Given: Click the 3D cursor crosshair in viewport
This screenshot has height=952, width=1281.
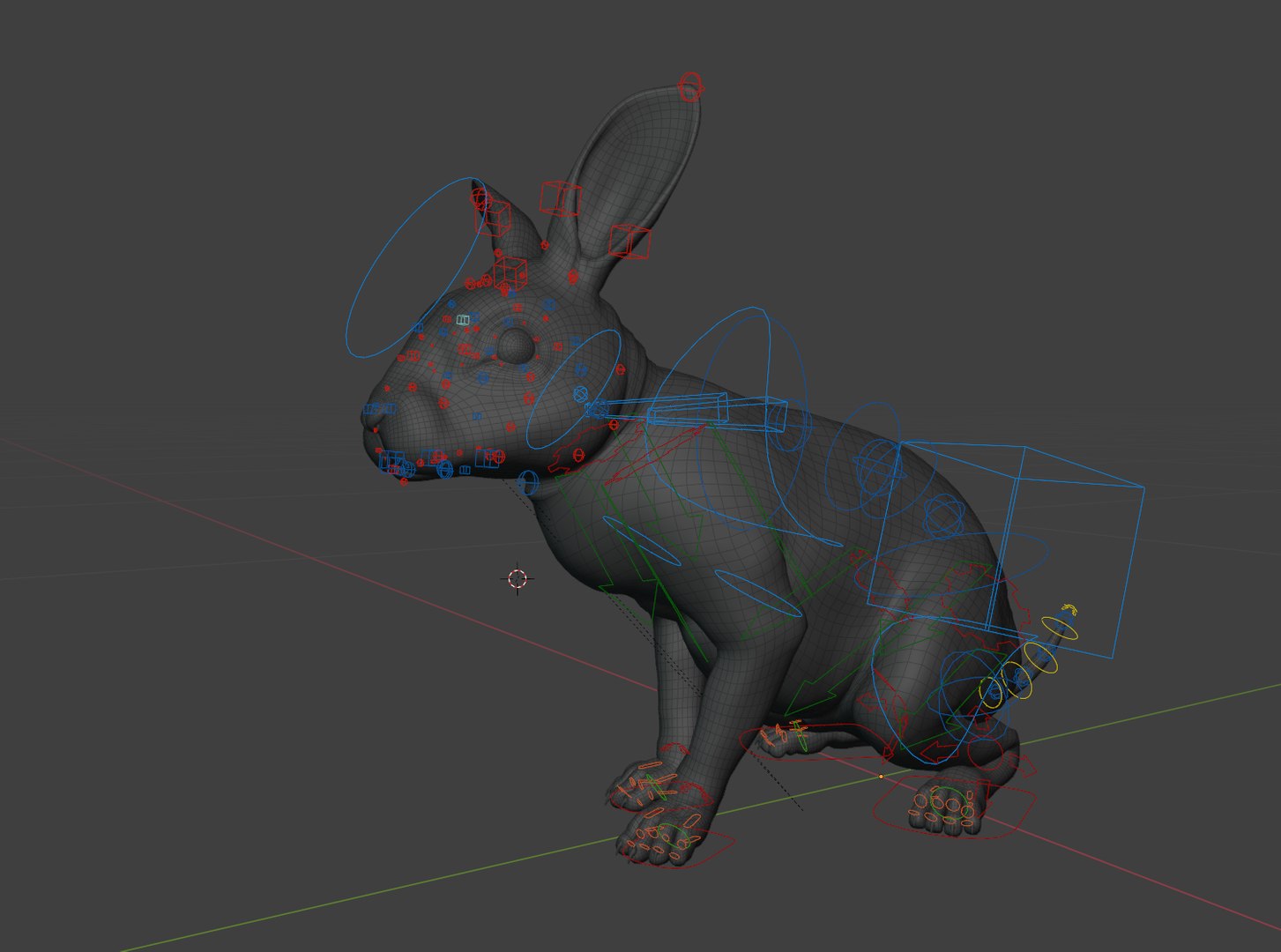Looking at the screenshot, I should [x=518, y=579].
